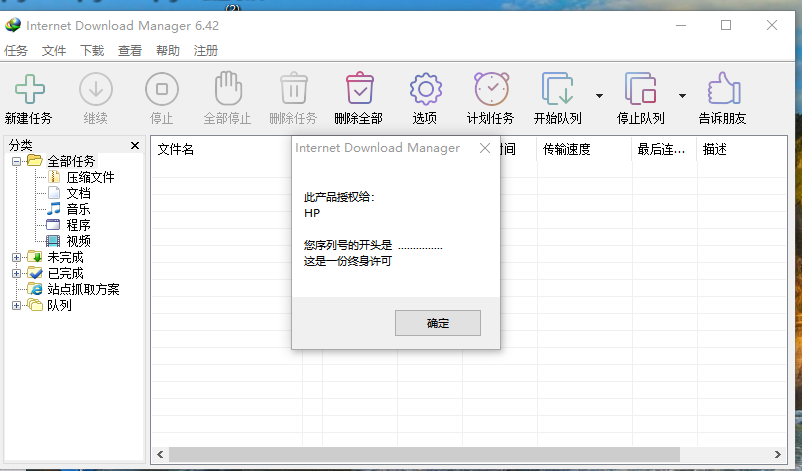The image size is (802, 471).
Task: Open the Stop Queue dropdown arrow
Action: pos(682,96)
